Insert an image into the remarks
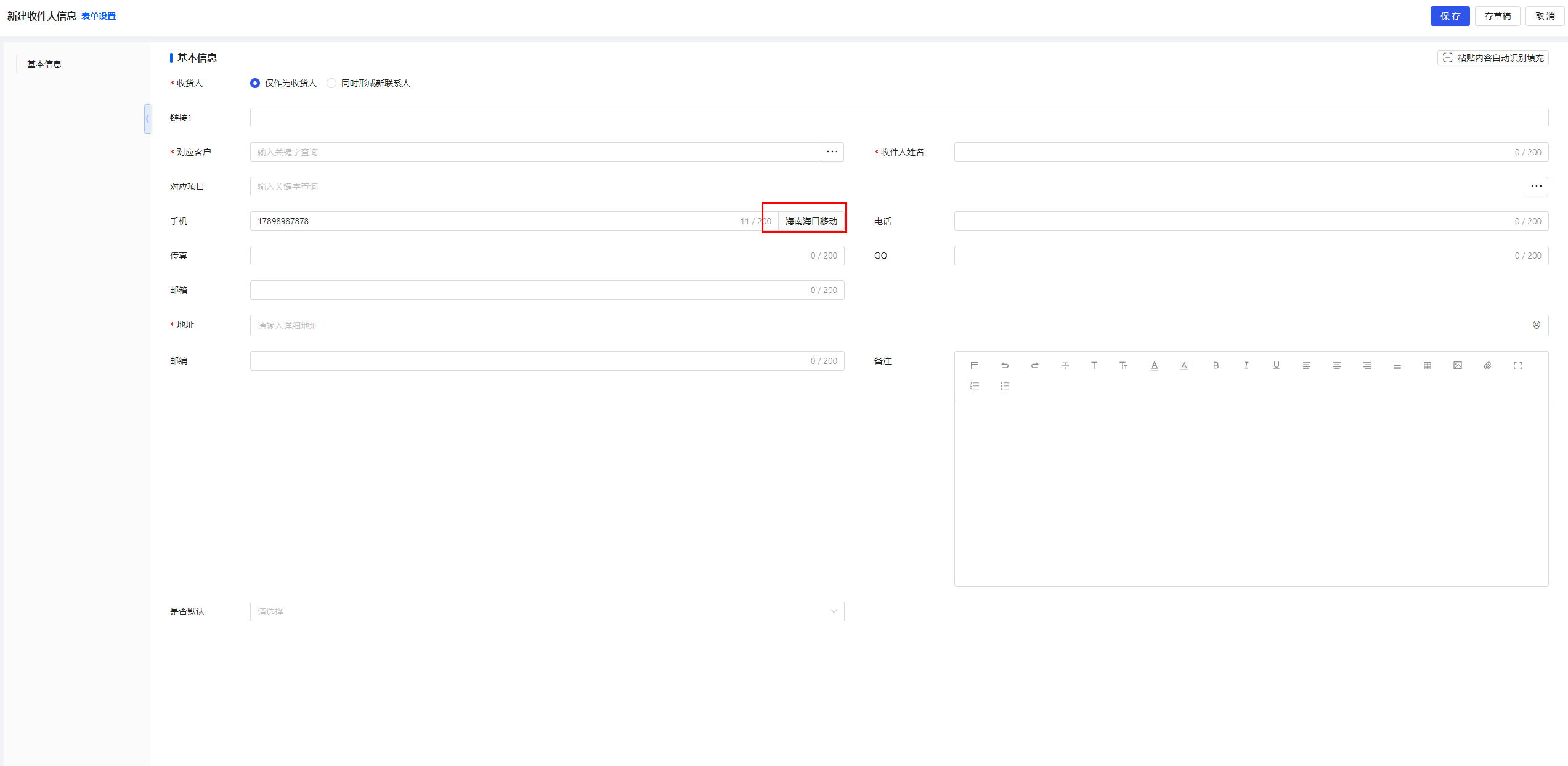Viewport: 1568px width, 766px height. [1457, 366]
